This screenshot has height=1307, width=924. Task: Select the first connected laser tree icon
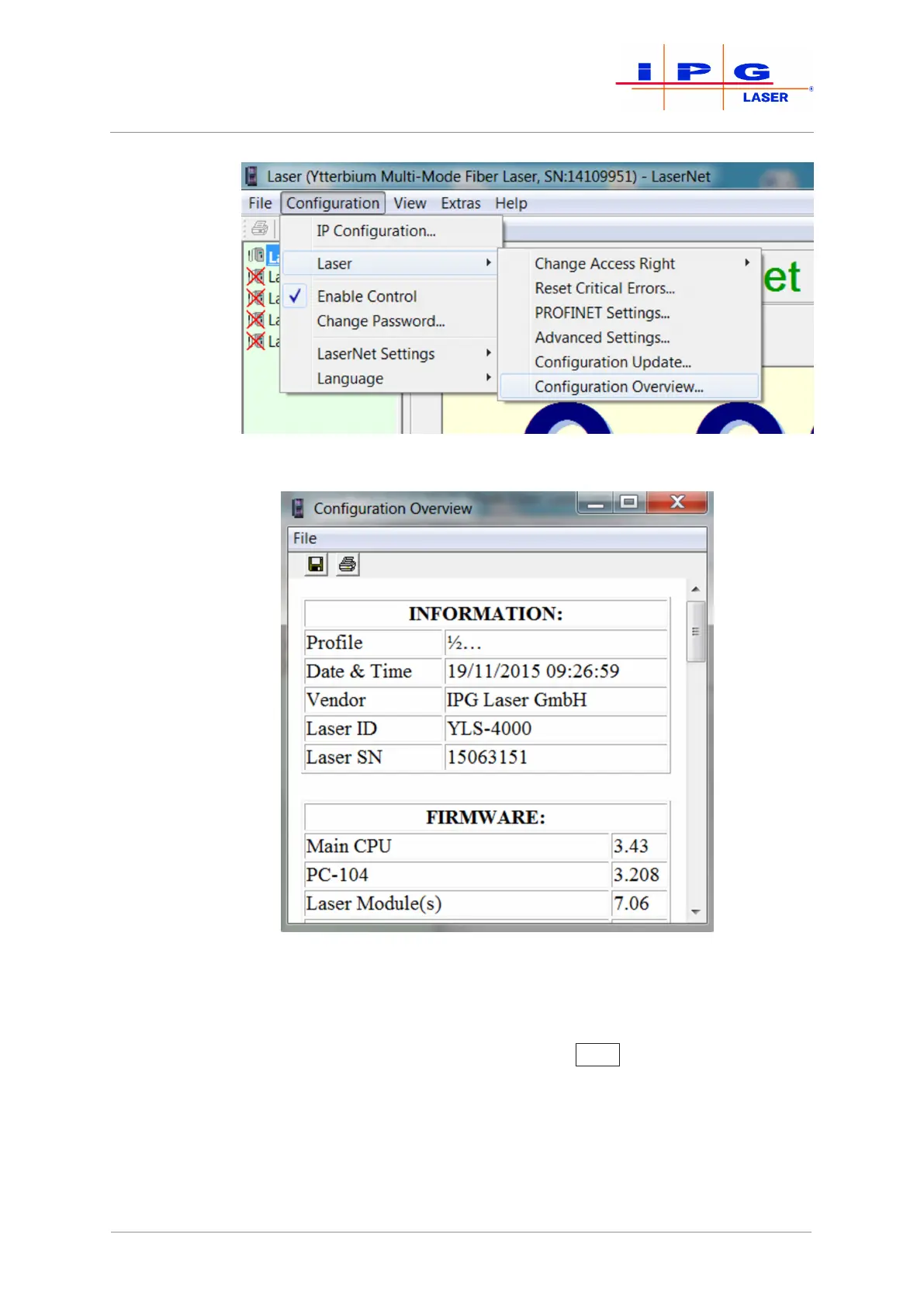pyautogui.click(x=256, y=255)
